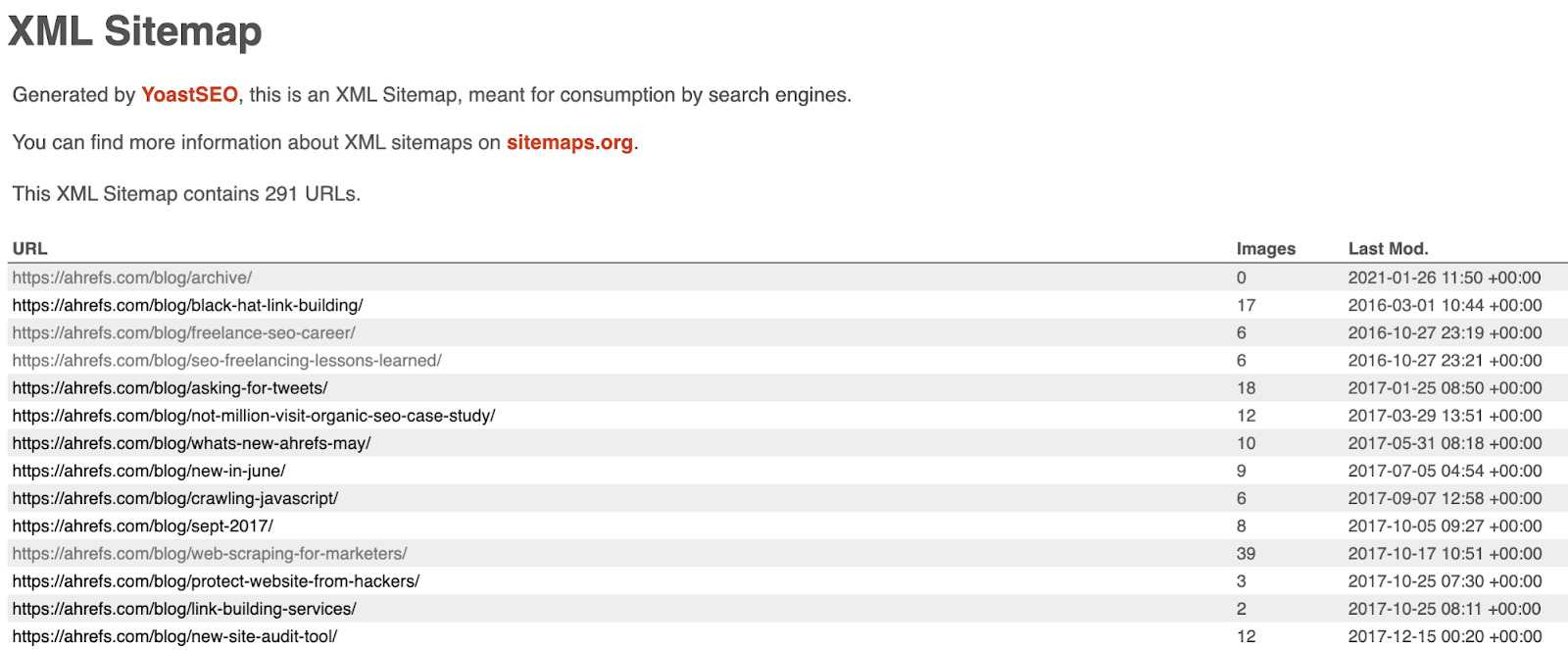This screenshot has height=650, width=1568.
Task: Visit the sitemaps.org link
Action: (x=569, y=142)
